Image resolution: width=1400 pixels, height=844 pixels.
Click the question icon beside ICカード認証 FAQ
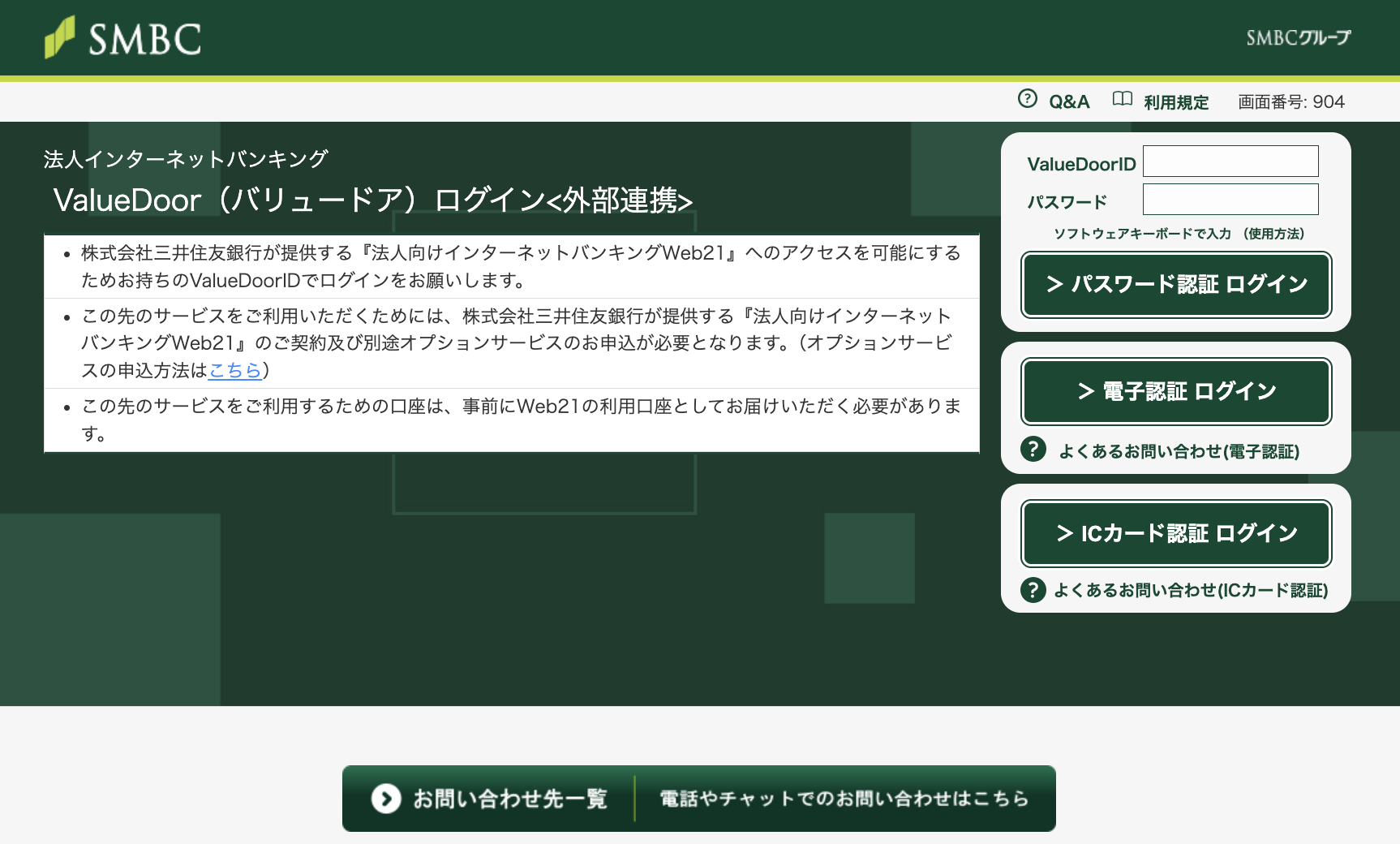(x=1033, y=589)
